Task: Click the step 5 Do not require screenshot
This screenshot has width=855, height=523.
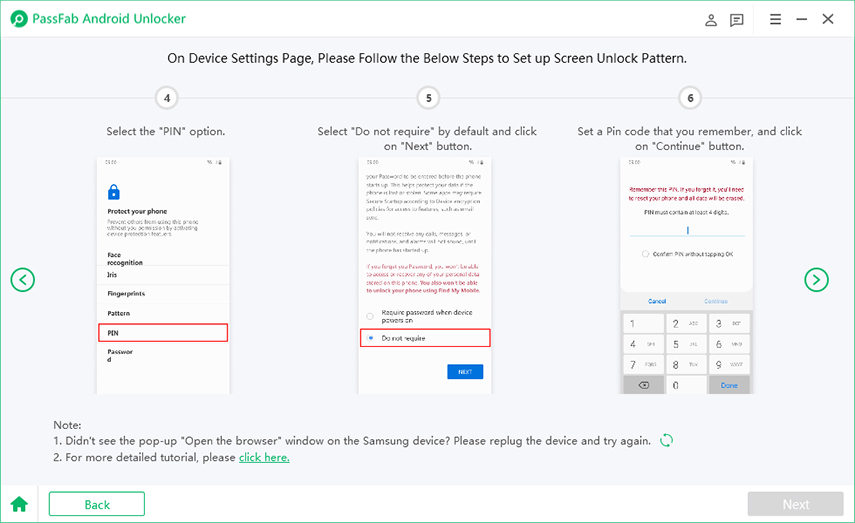Action: (x=425, y=275)
